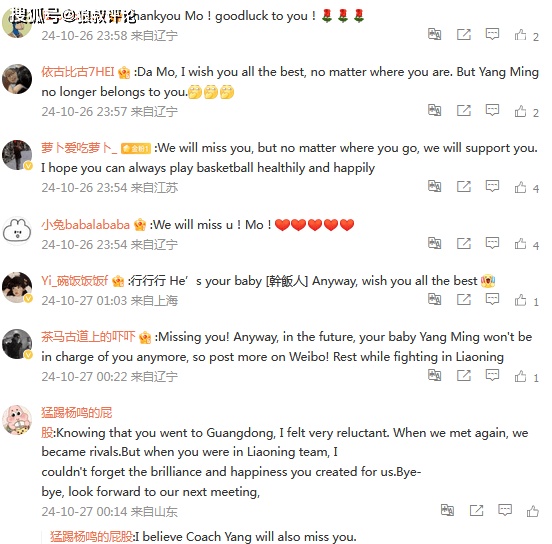The width and height of the screenshot is (552, 544).
Task: Reply to 小兔babalababa's 'We will miss u' comment
Action: tap(492, 243)
